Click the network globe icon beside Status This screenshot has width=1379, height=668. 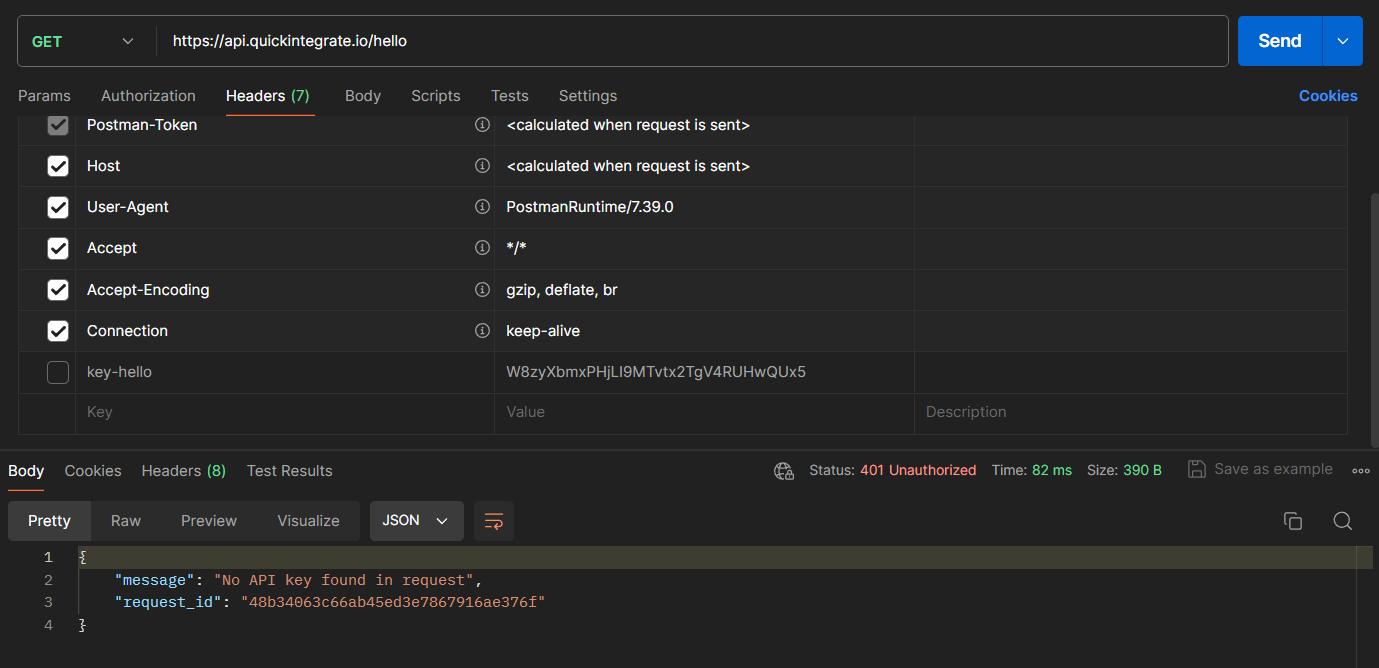click(x=784, y=470)
